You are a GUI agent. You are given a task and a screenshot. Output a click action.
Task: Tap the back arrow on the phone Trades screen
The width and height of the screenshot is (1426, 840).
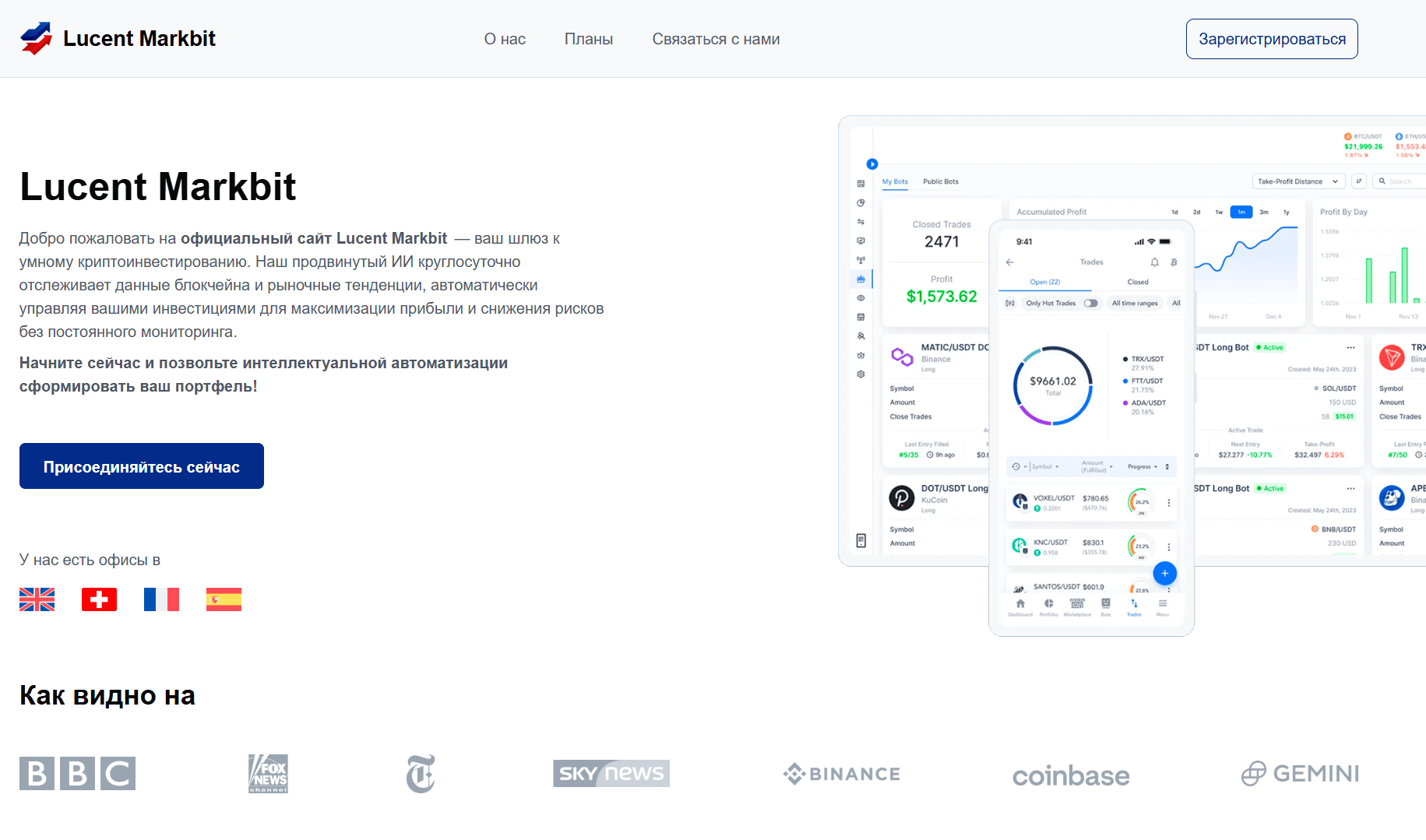(1009, 262)
